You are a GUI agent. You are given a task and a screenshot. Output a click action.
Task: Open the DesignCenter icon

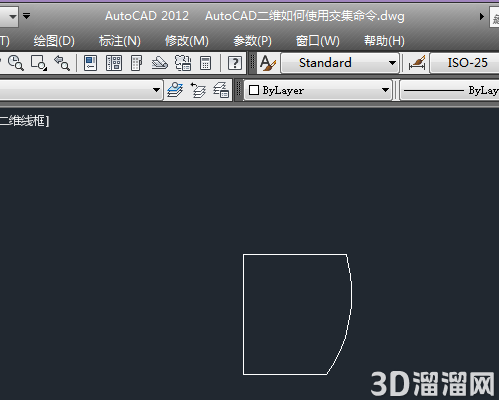[114, 63]
